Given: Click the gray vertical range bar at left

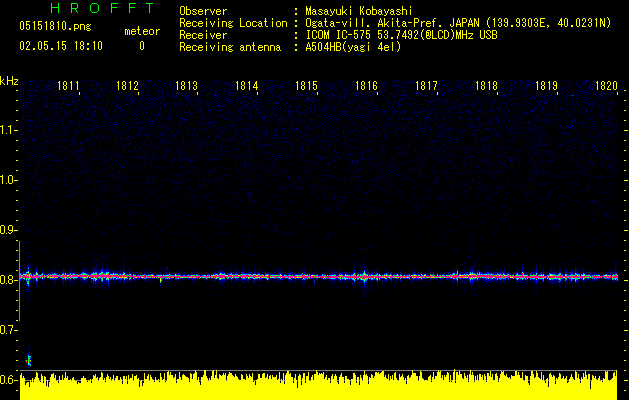Looking at the screenshot, I should pyautogui.click(x=20, y=281).
